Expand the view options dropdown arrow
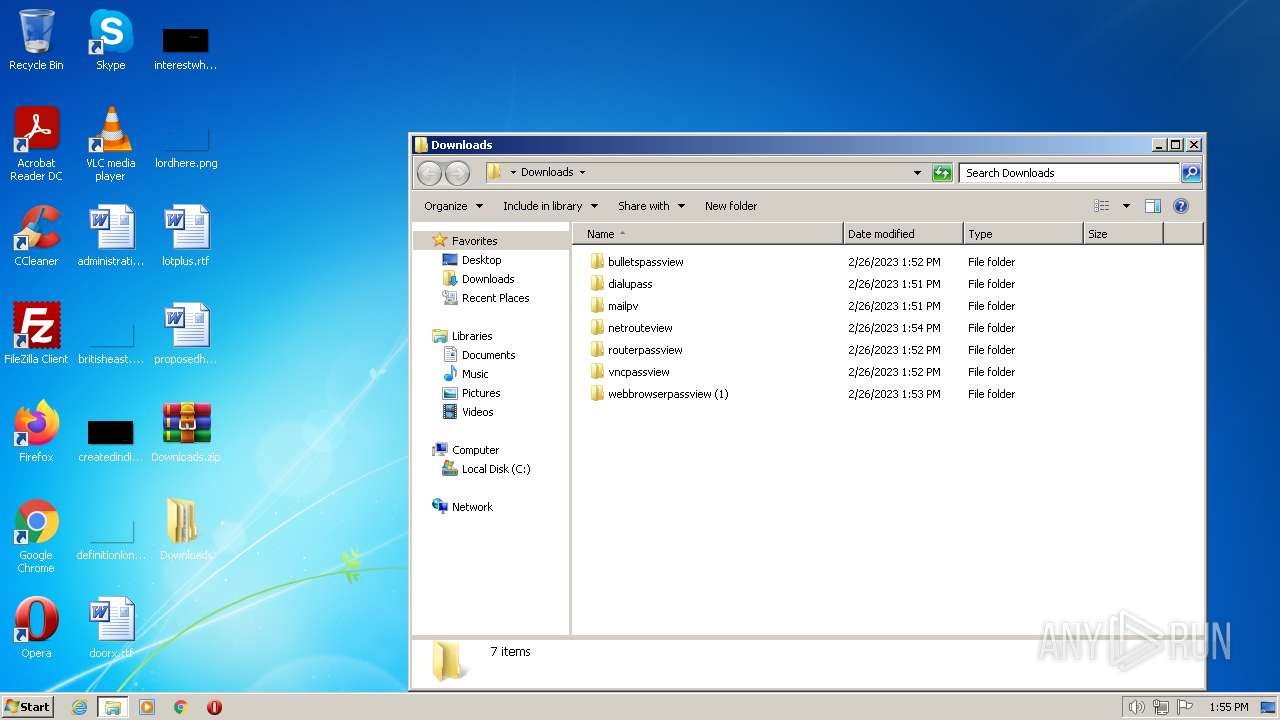The height and width of the screenshot is (720, 1280). pos(1126,206)
